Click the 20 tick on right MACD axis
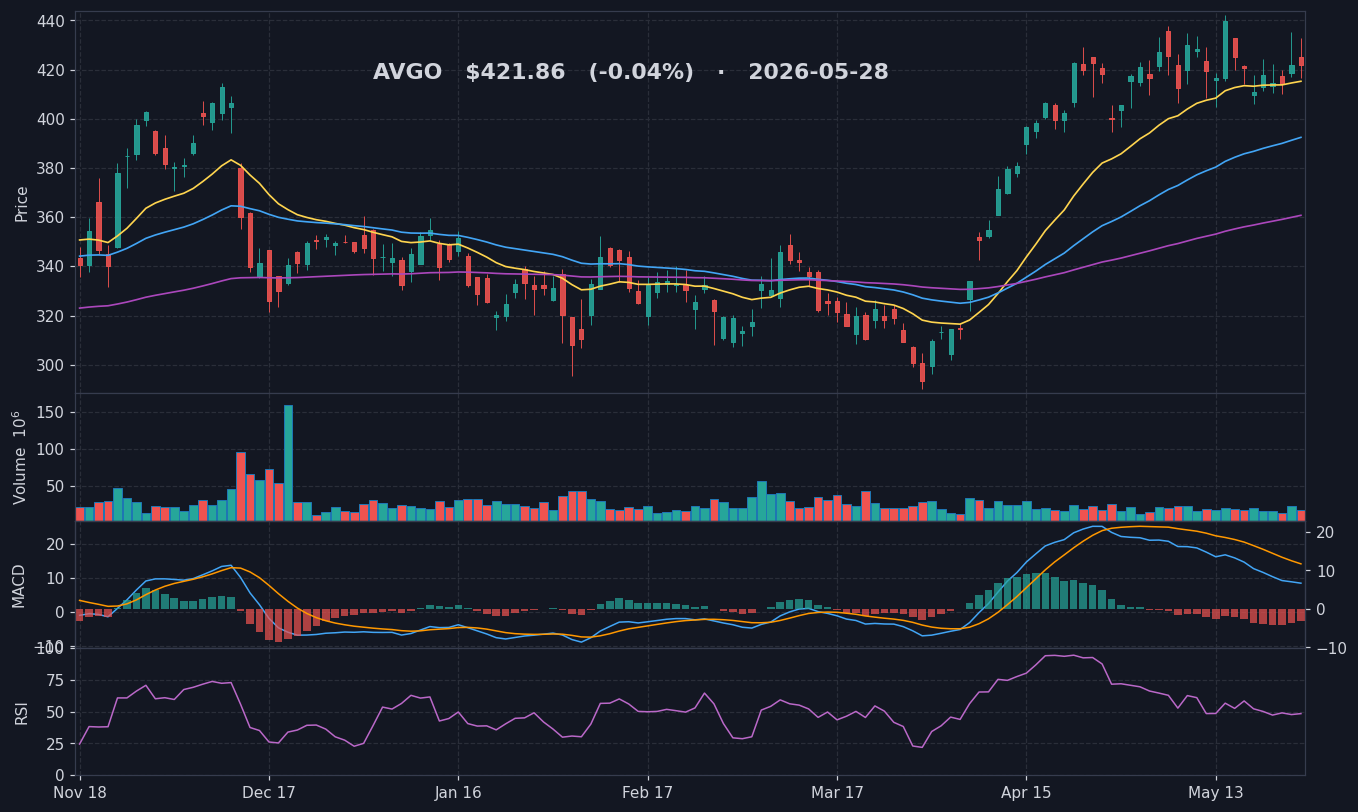This screenshot has height=812, width=1358. (x=1324, y=533)
